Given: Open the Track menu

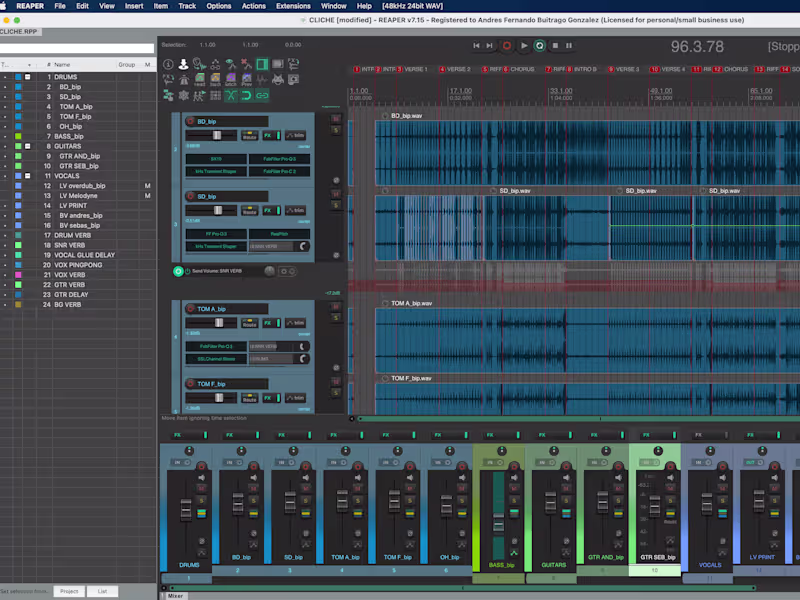Looking at the screenshot, I should (187, 6).
